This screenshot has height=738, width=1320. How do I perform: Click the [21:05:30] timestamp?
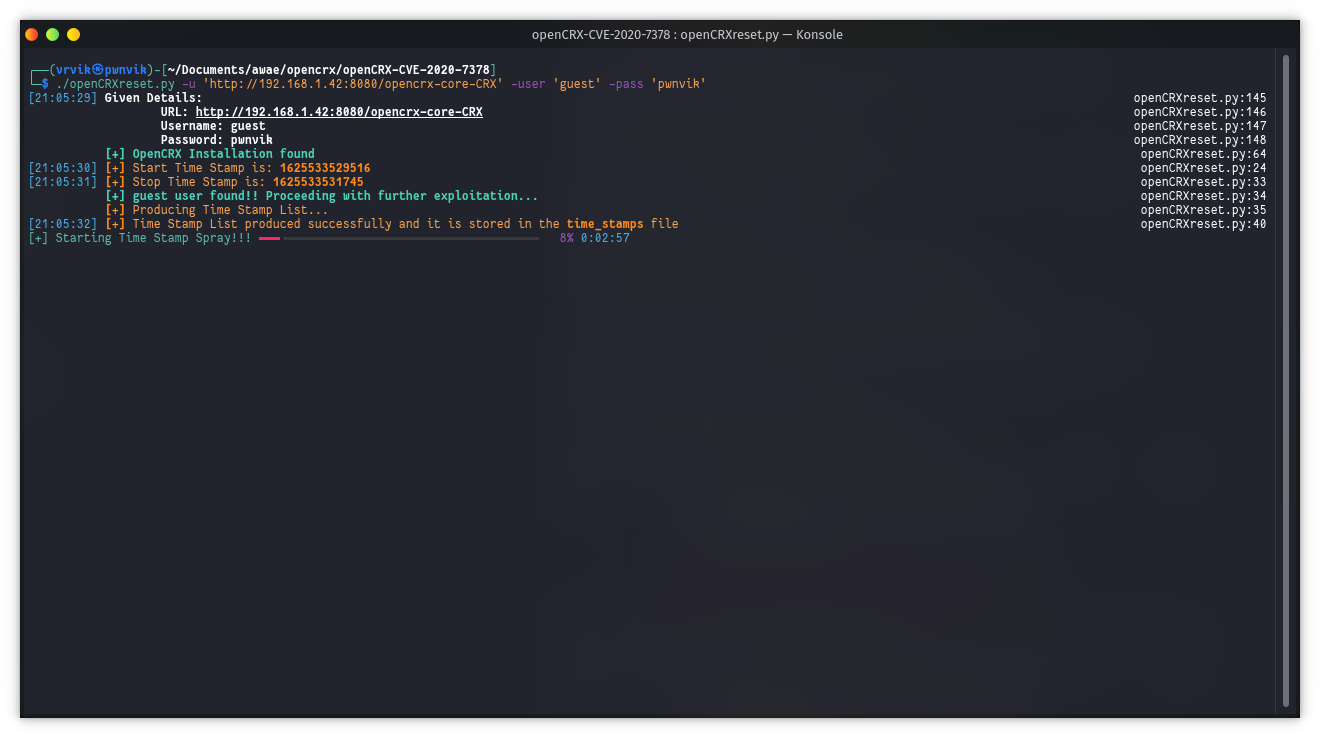63,168
